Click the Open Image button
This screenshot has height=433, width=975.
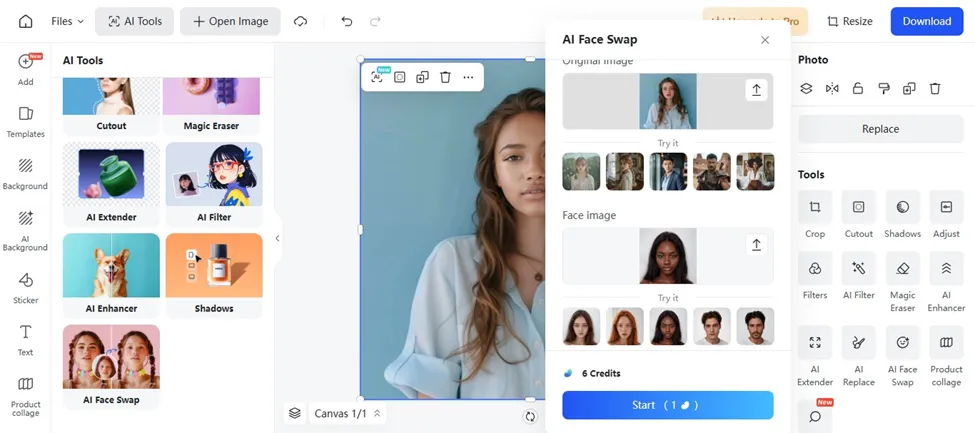pos(231,21)
